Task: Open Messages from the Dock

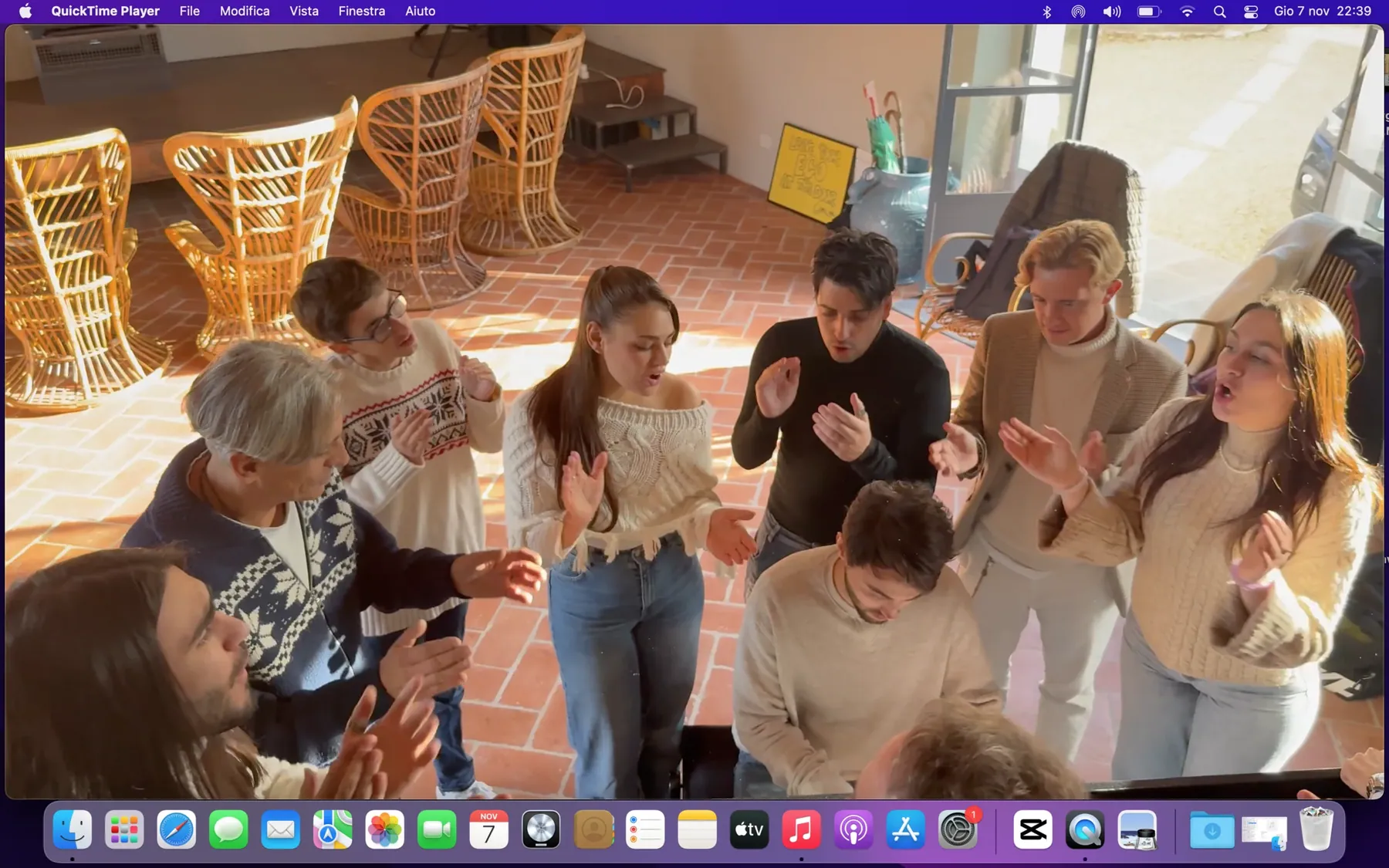Action: click(228, 830)
